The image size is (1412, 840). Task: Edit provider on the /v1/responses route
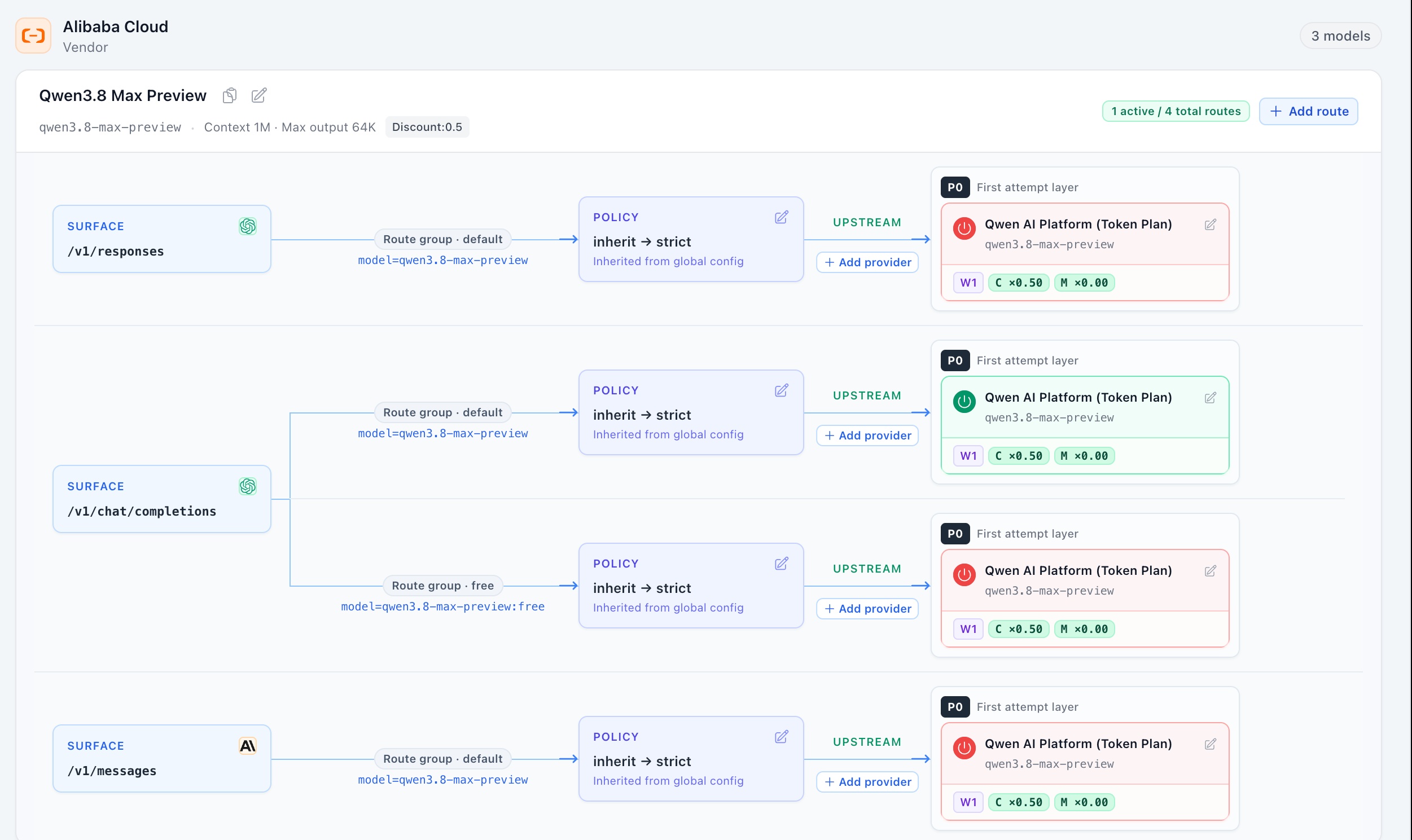coord(1211,225)
